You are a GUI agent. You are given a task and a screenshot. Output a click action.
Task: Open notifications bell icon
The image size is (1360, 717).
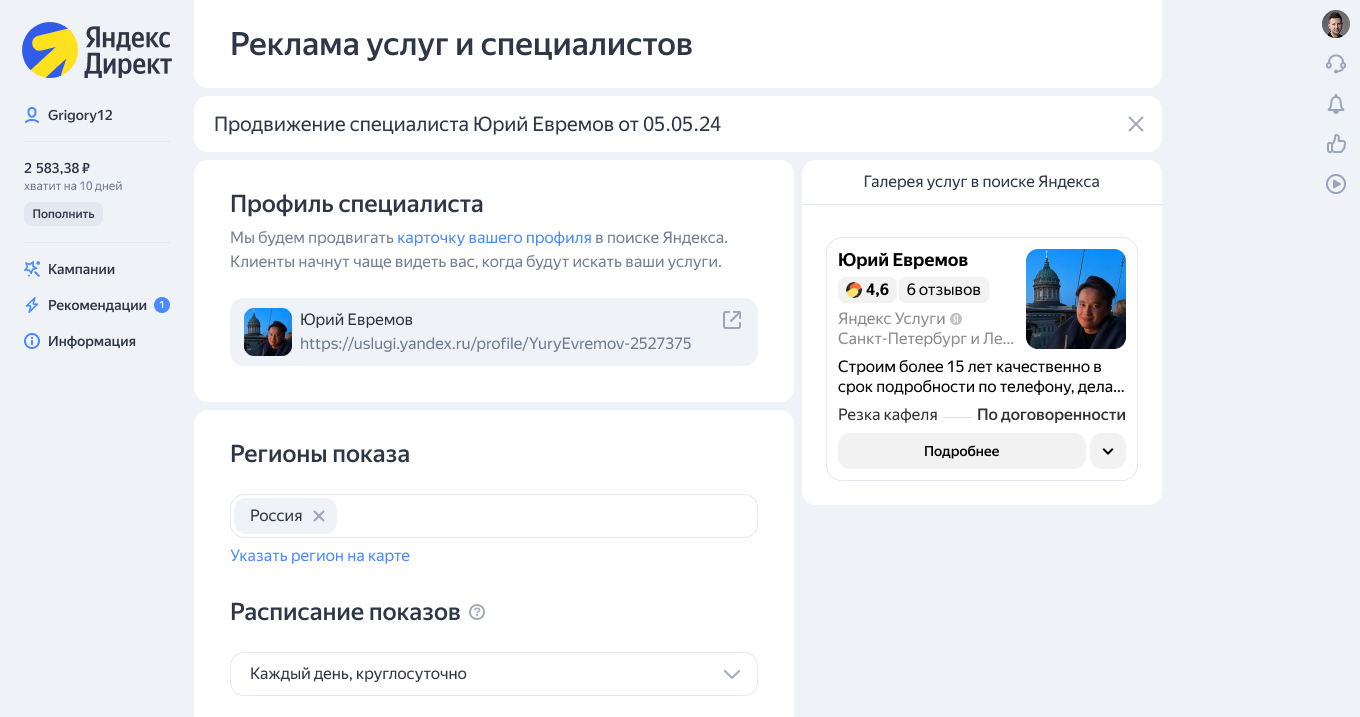pos(1335,104)
